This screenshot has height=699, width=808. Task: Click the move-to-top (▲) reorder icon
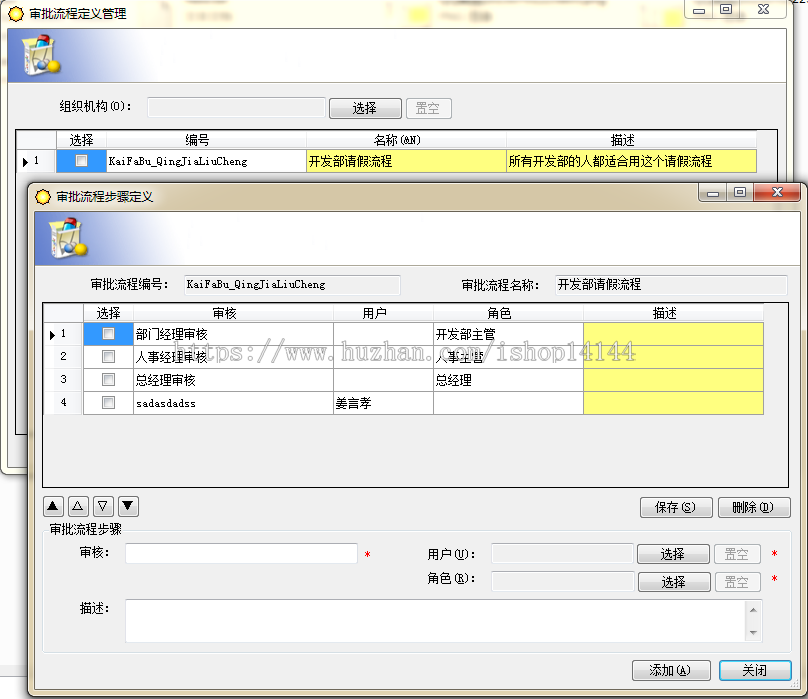pos(53,506)
